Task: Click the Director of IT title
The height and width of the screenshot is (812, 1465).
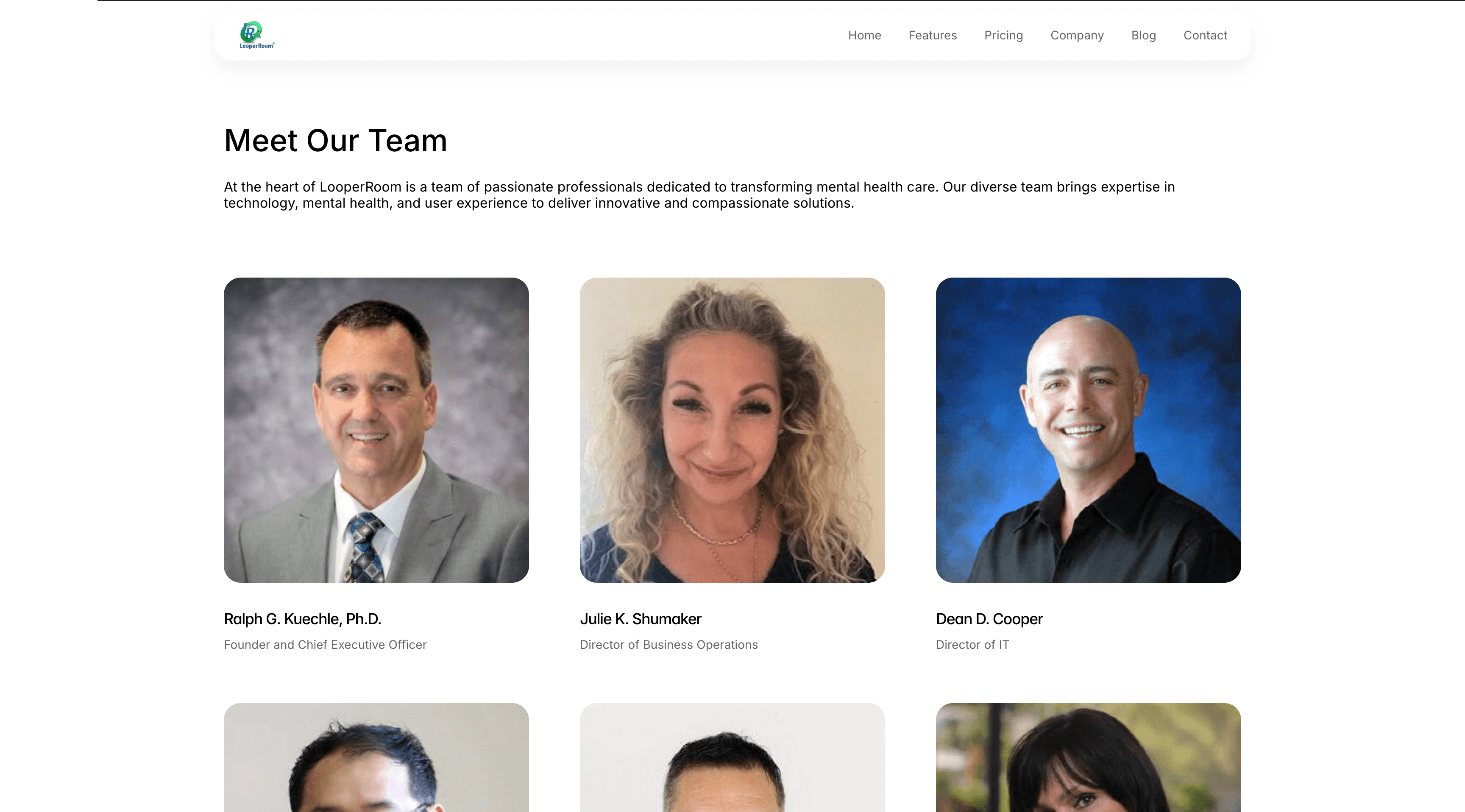Action: click(972, 645)
